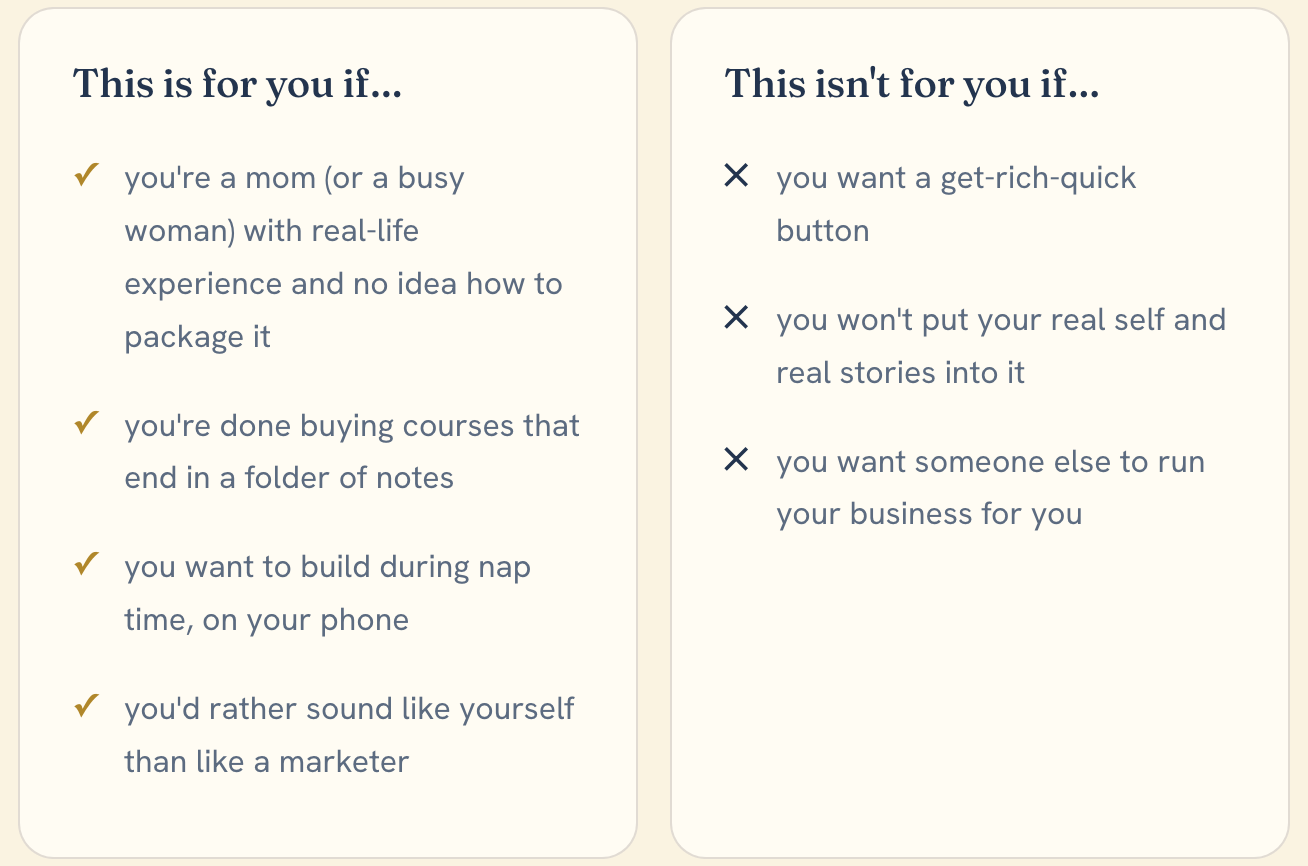
Task: Click the text "package it"
Action: click(198, 337)
